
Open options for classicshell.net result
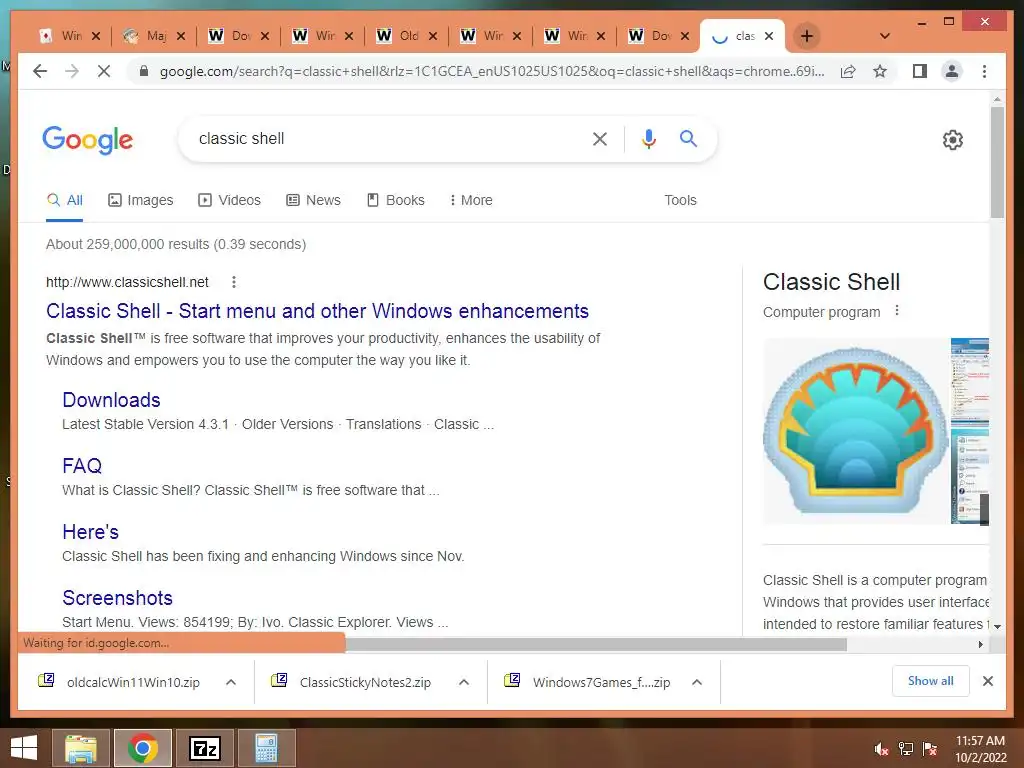[234, 282]
